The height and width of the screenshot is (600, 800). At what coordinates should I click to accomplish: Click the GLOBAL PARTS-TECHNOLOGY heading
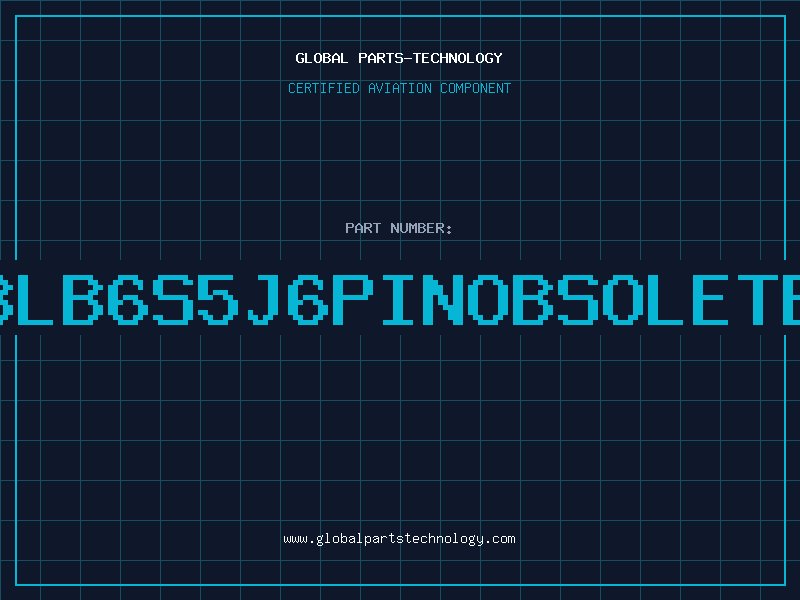point(399,58)
